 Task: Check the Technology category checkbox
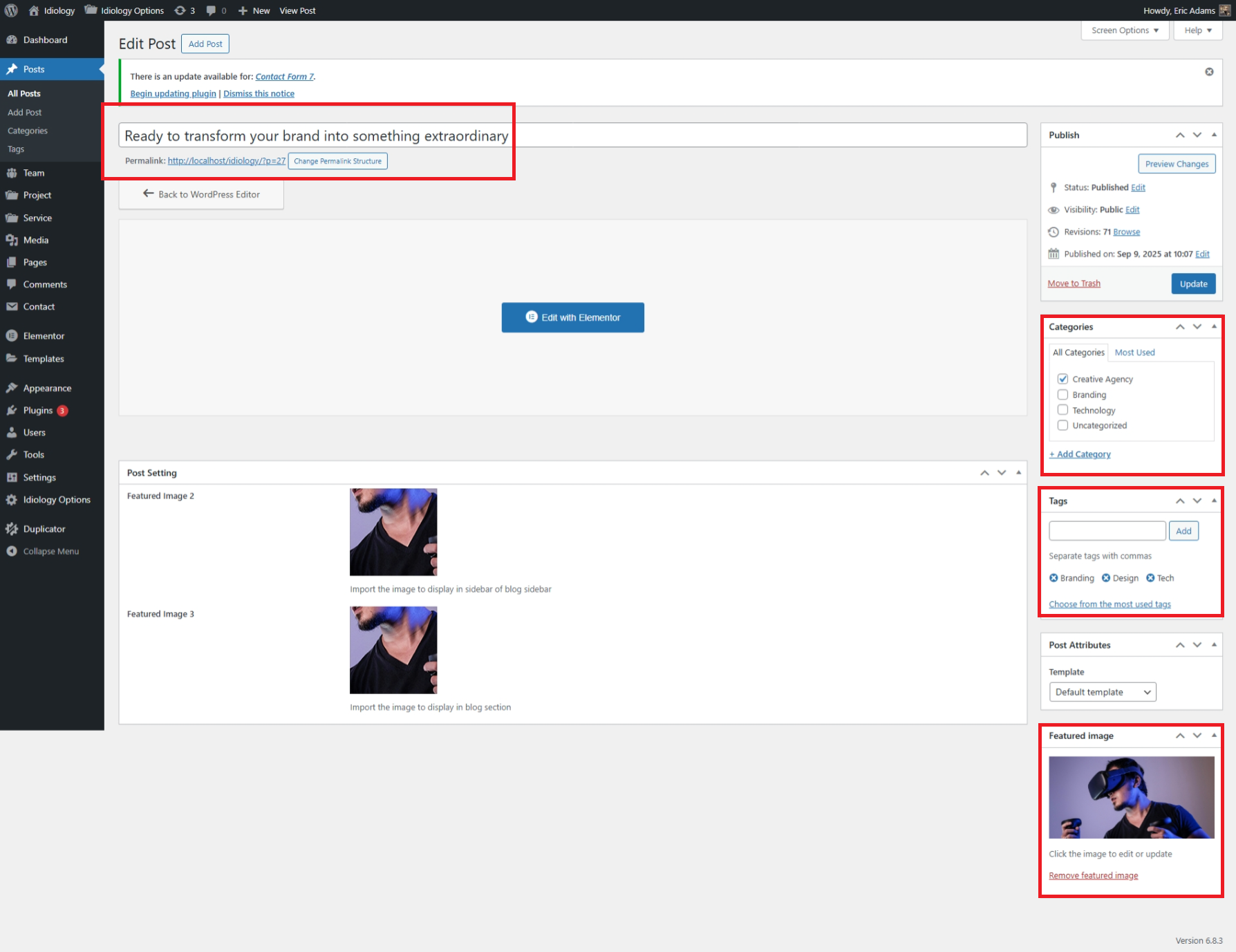(1062, 410)
